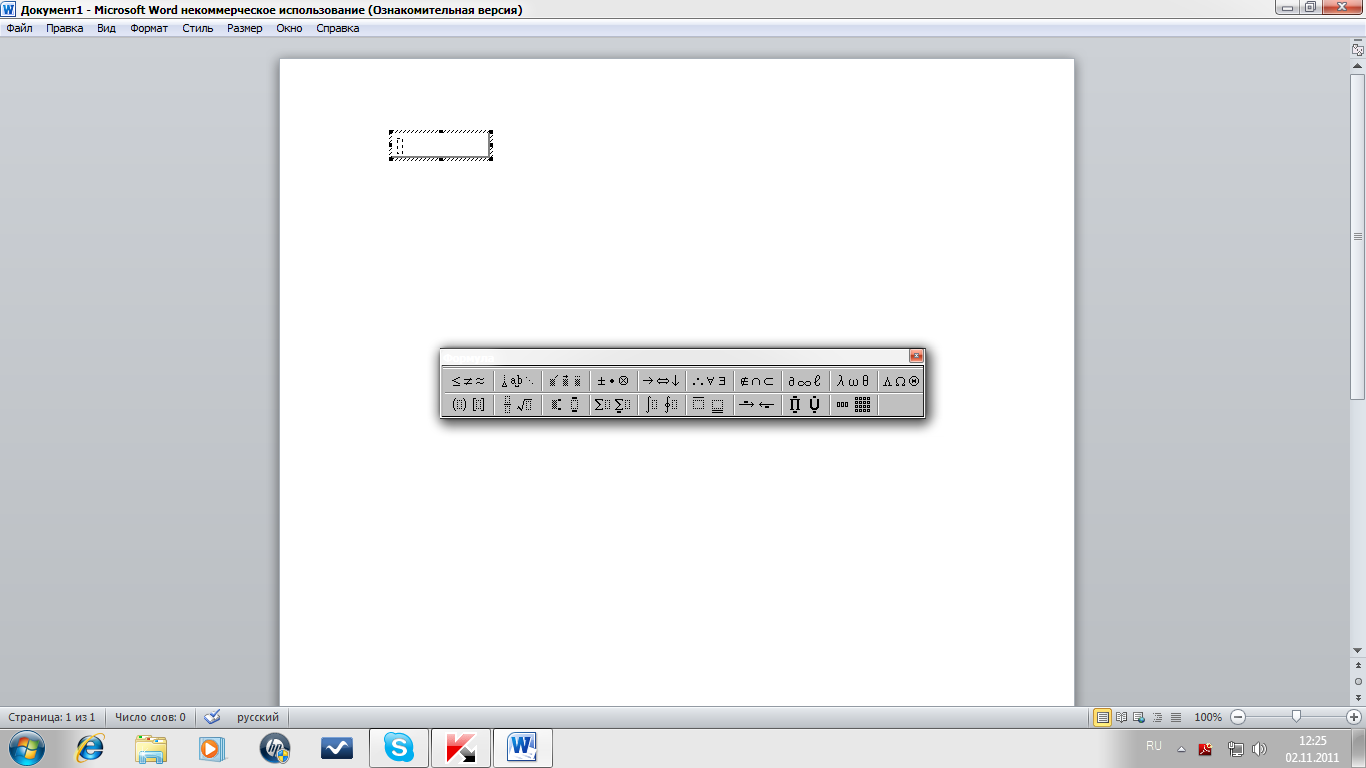
Task: Switch to Web Layout view
Action: (x=1140, y=717)
